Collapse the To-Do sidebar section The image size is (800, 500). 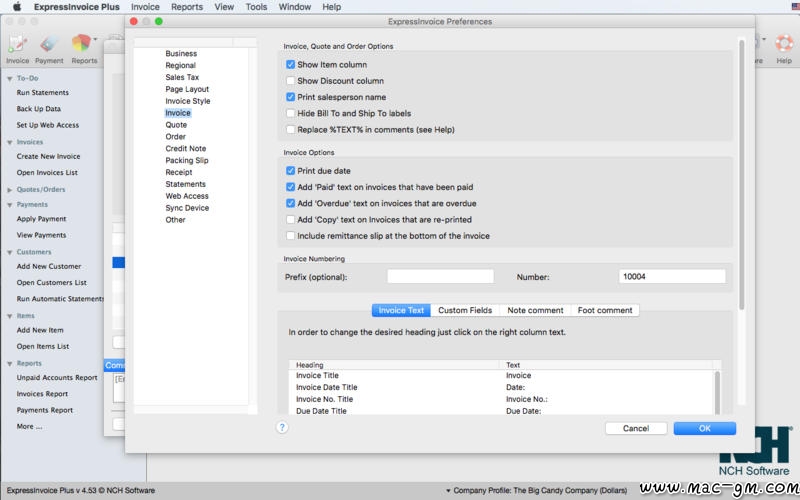pyautogui.click(x=9, y=79)
